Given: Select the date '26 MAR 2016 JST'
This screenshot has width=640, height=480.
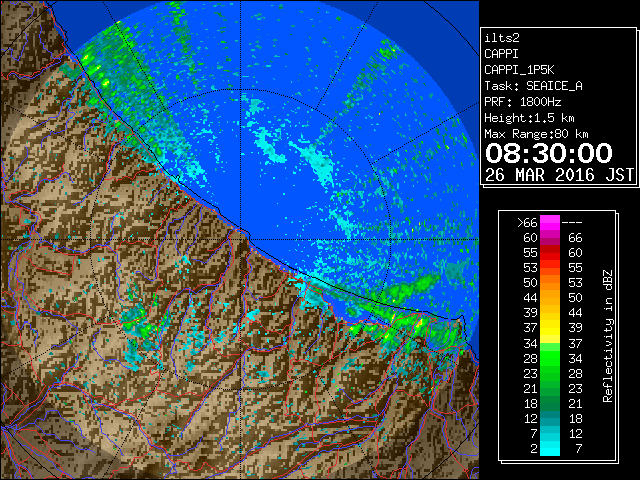Looking at the screenshot, I should click(559, 175).
